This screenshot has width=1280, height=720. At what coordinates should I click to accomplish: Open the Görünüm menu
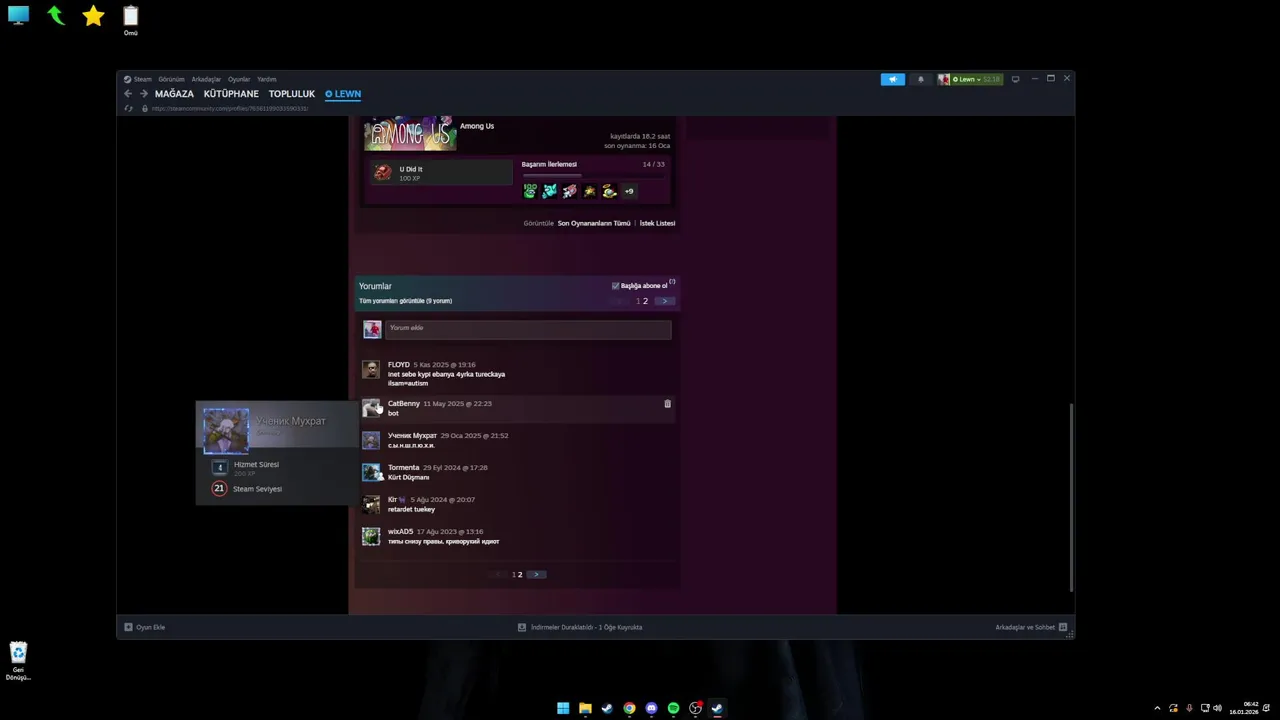(171, 79)
